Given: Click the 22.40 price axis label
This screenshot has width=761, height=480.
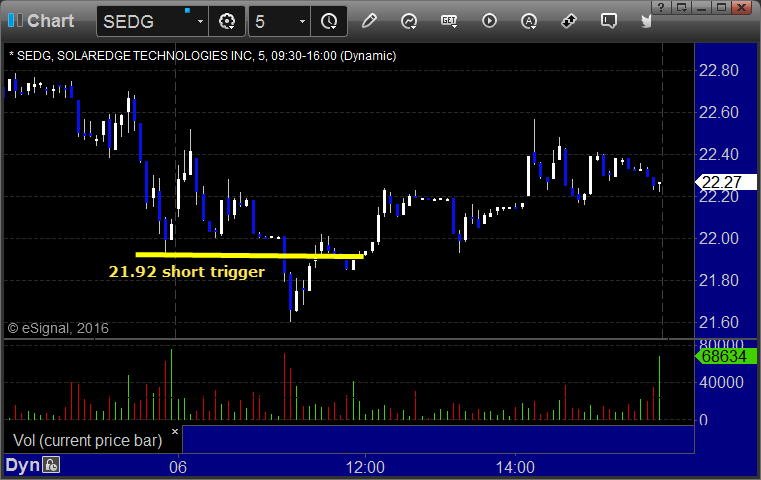Looking at the screenshot, I should tap(718, 154).
